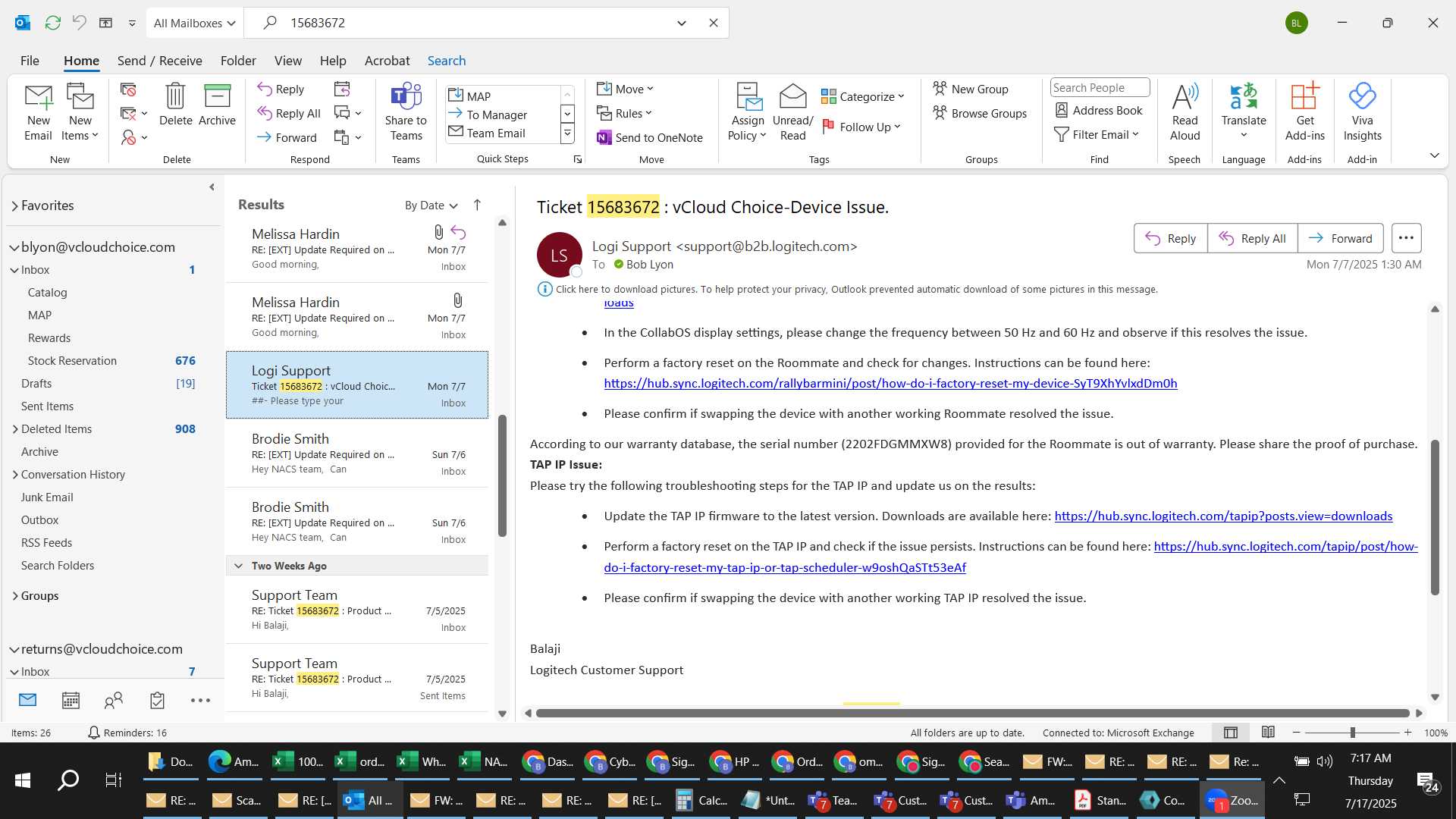This screenshot has height=819, width=1456.
Task: Switch to People view in navigation bar
Action: tap(114, 700)
